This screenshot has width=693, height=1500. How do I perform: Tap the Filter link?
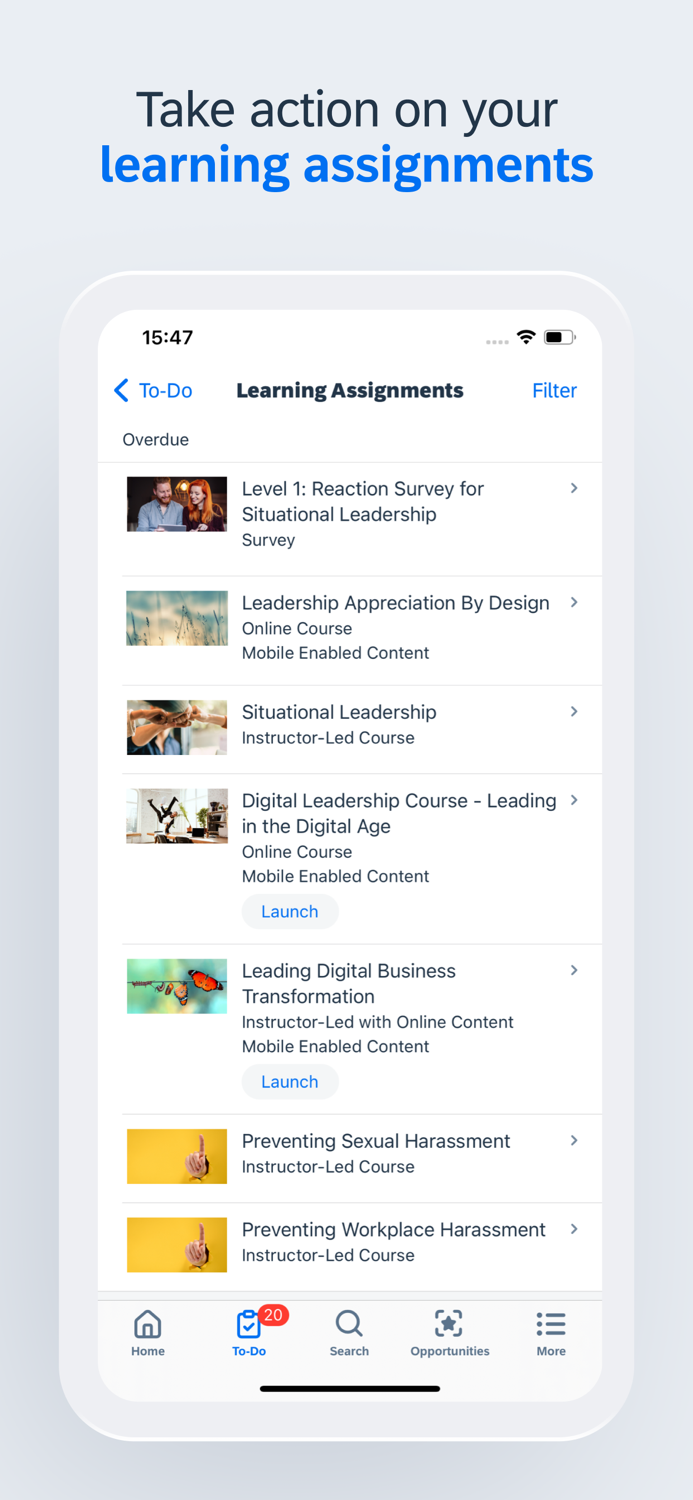point(554,390)
